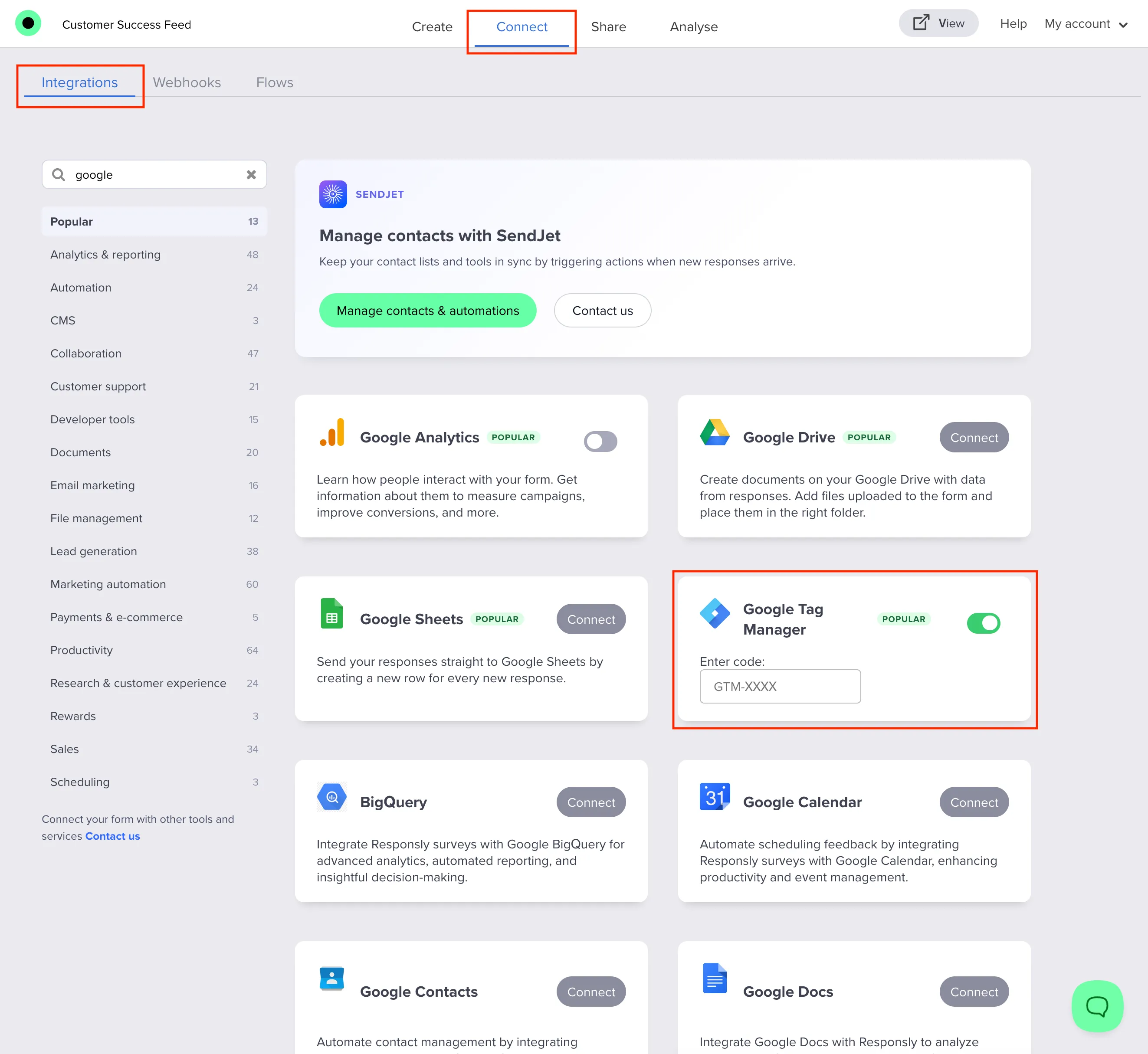The width and height of the screenshot is (1148, 1054).
Task: Click Manage contacts & automations button
Action: [x=427, y=310]
